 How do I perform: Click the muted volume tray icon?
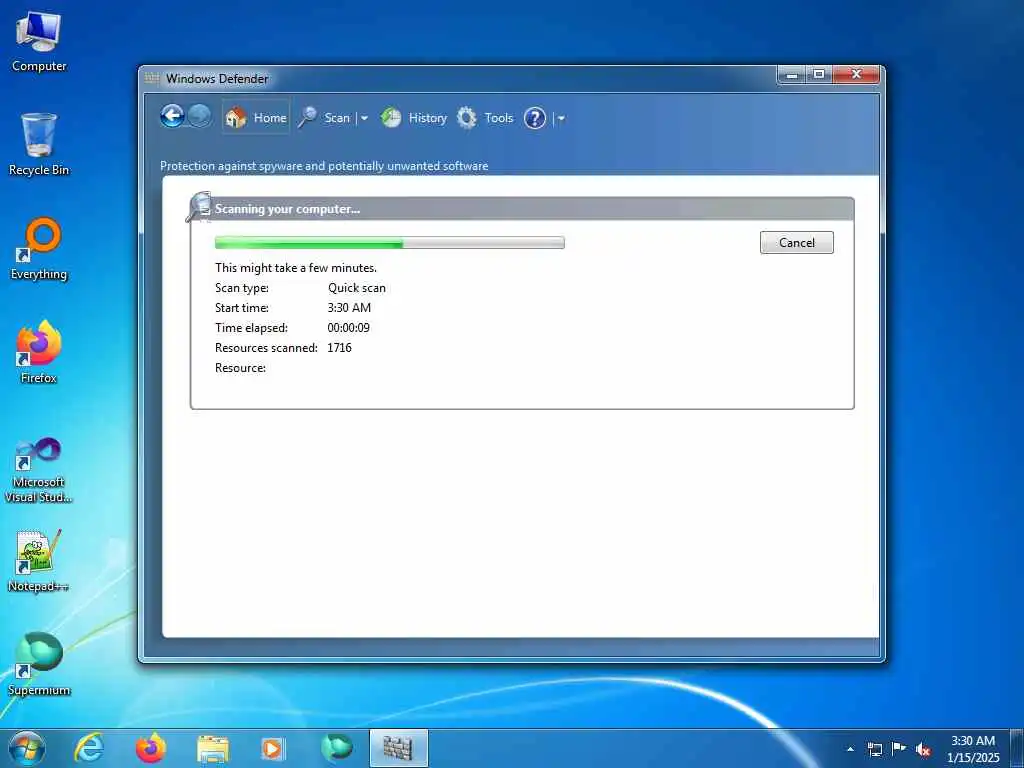923,750
